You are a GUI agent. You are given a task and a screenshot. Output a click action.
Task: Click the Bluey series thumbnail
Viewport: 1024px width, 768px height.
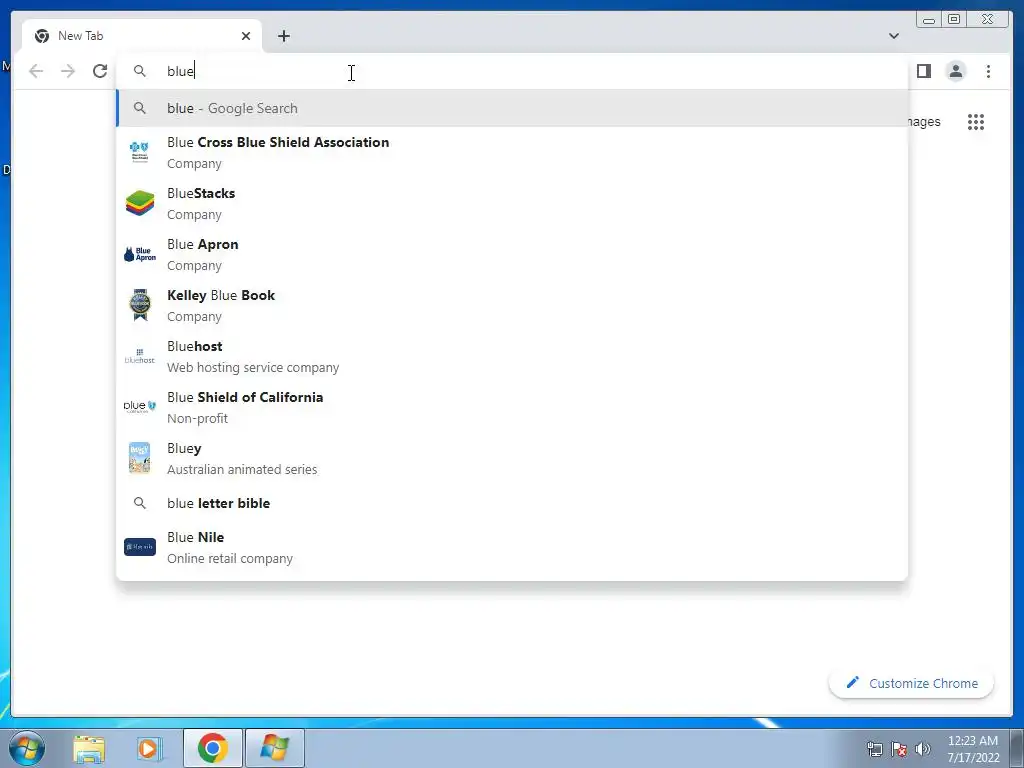pyautogui.click(x=140, y=458)
